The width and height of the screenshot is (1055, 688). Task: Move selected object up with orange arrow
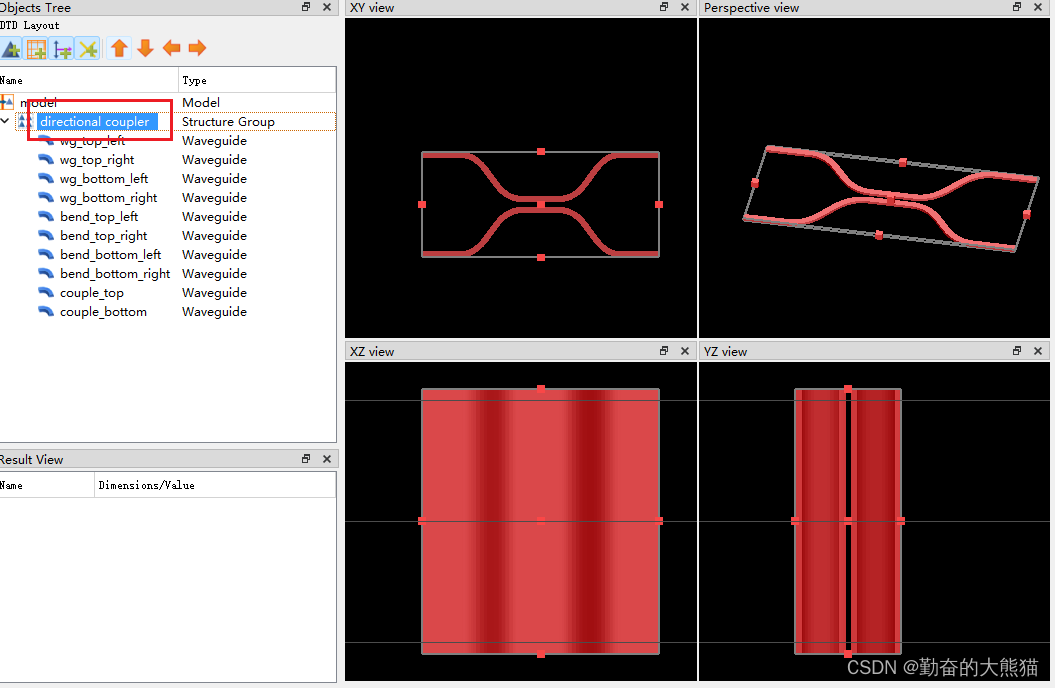(120, 48)
